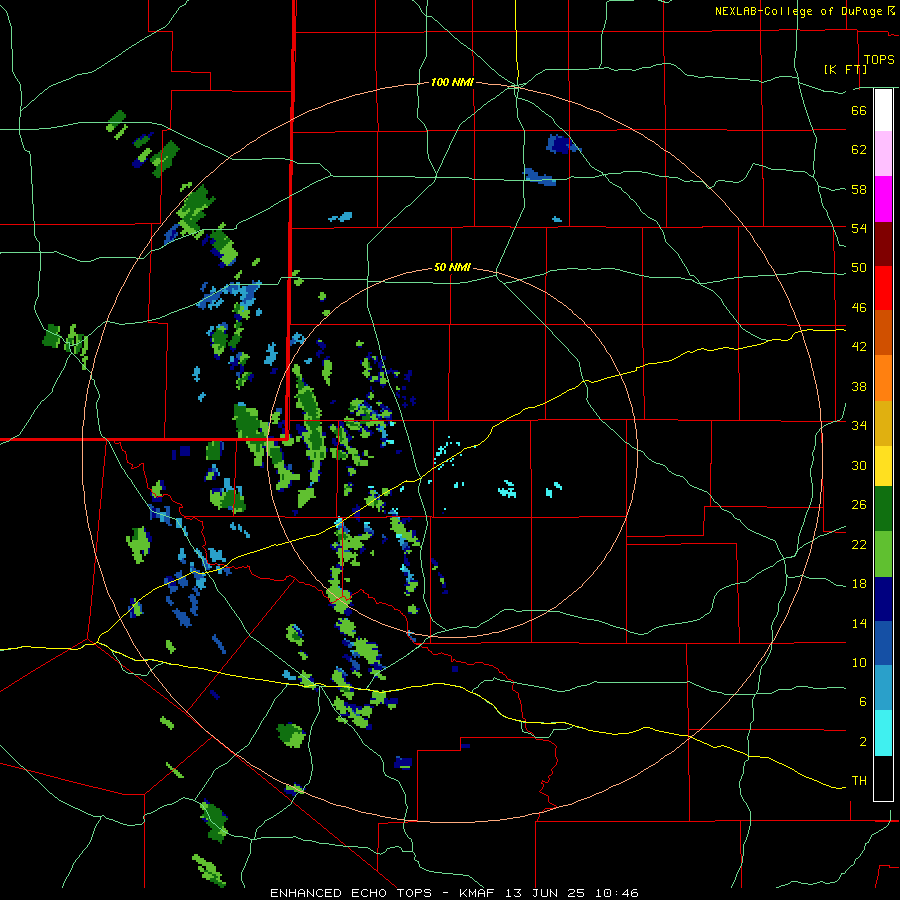Click the 14 value on the scale
Viewport: 900px width, 900px height.
859,623
